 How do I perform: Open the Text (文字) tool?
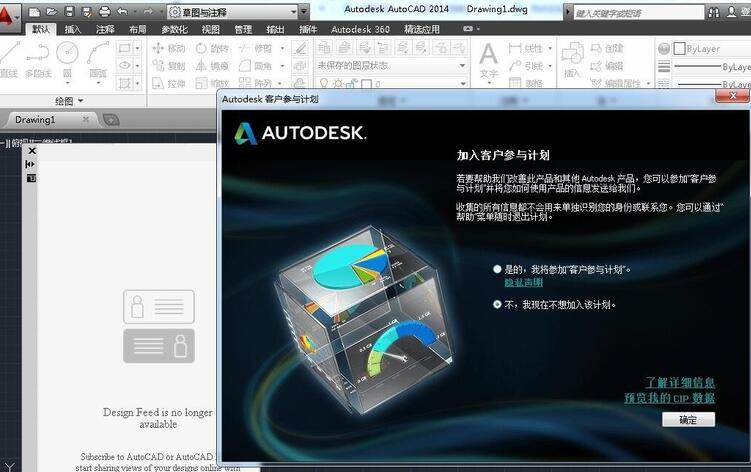[x=489, y=60]
